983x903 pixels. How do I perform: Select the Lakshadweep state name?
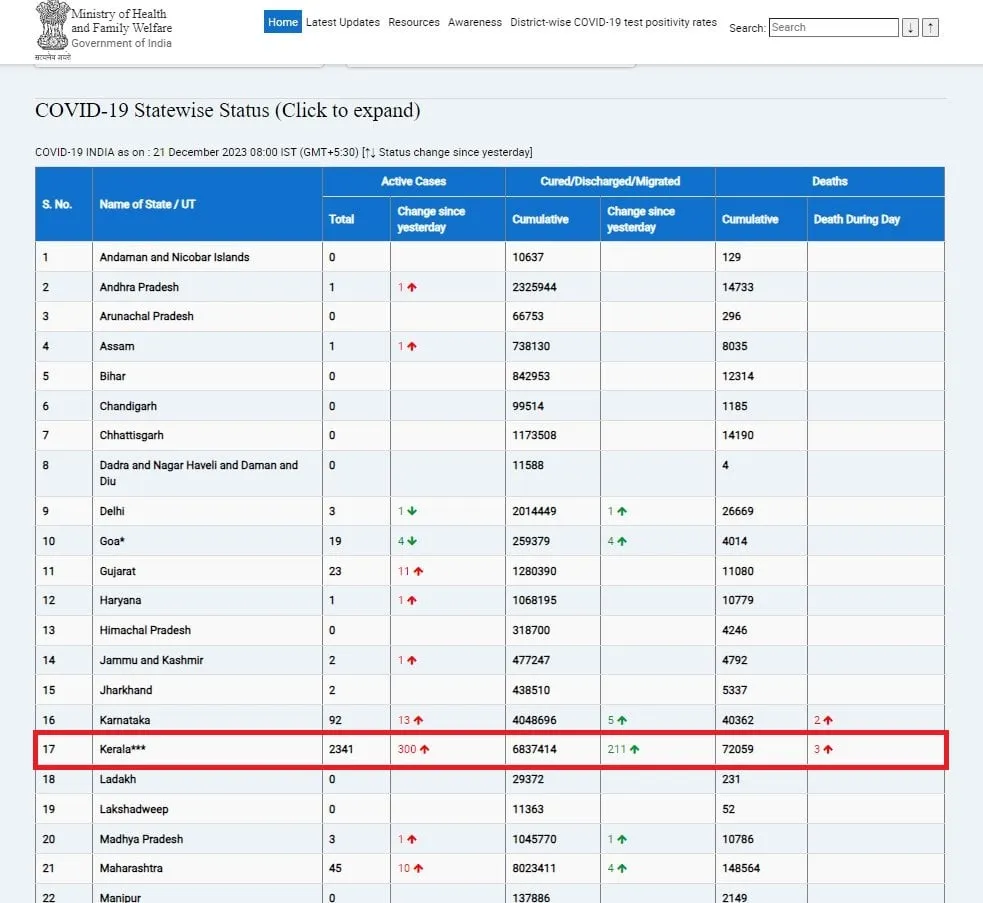134,810
